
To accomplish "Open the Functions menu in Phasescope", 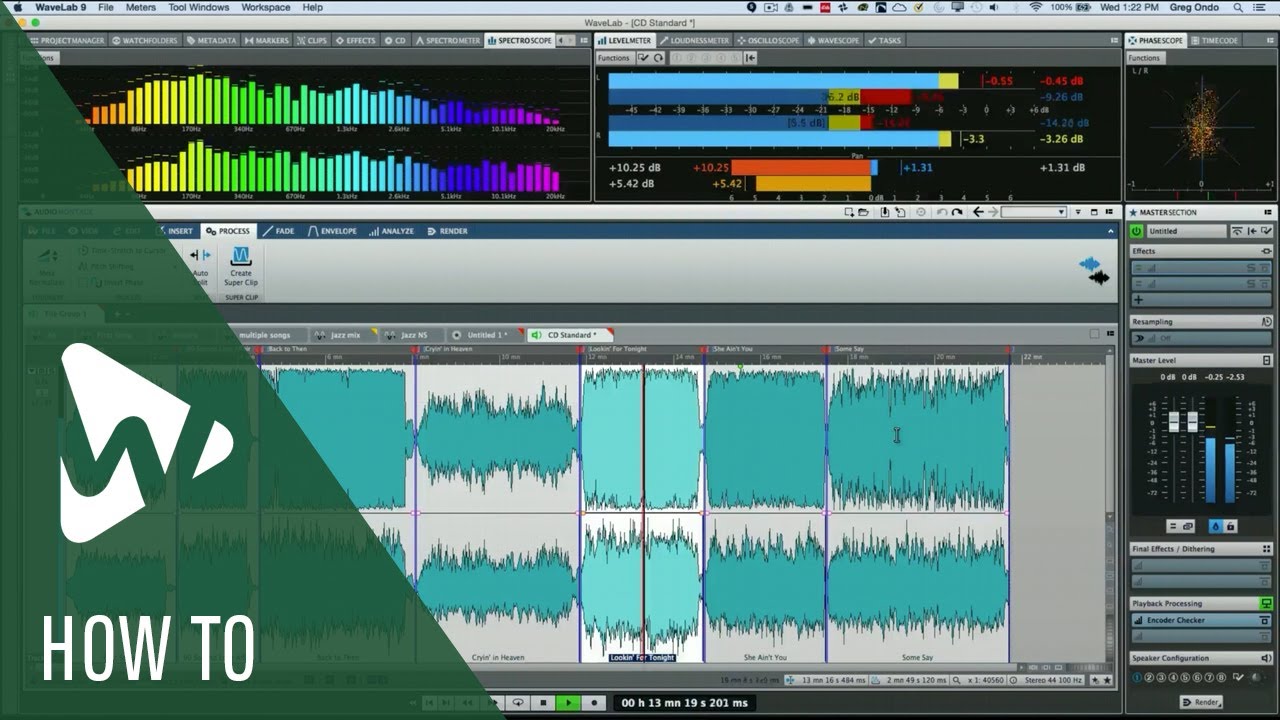I will 1144,58.
